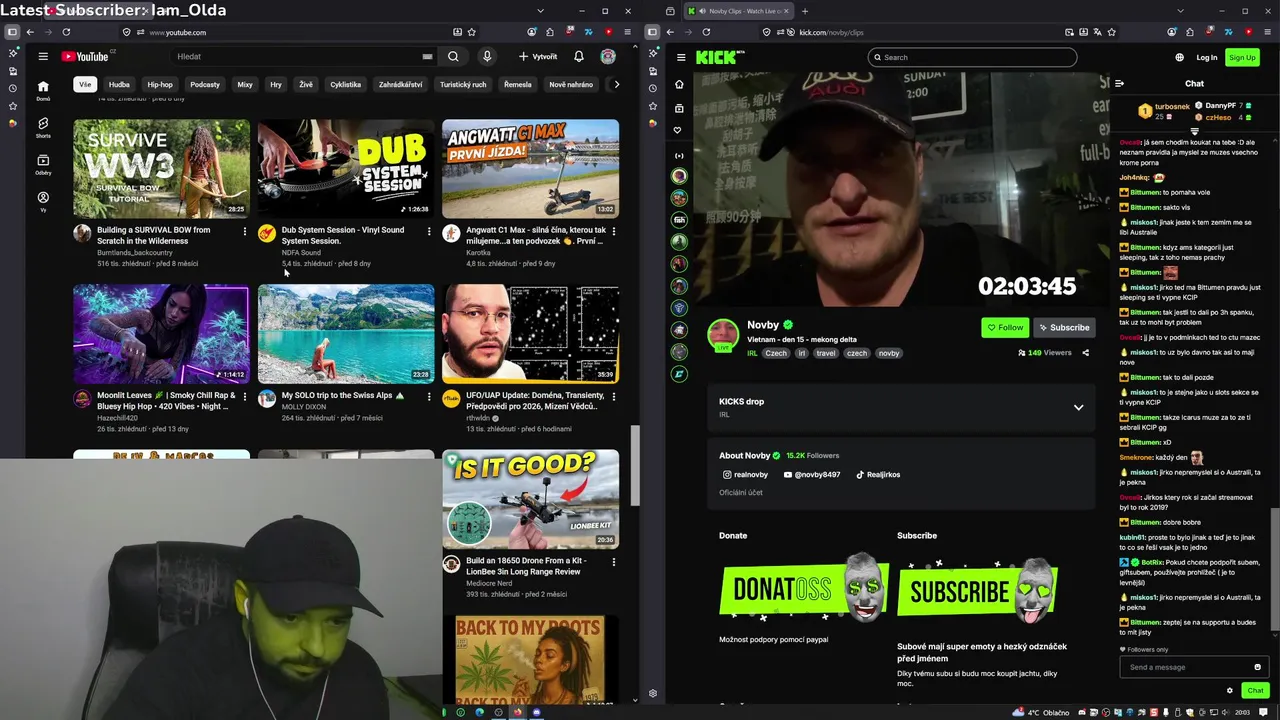The height and width of the screenshot is (720, 1280).
Task: Open the Kick hamburger menu
Action: click(x=681, y=57)
